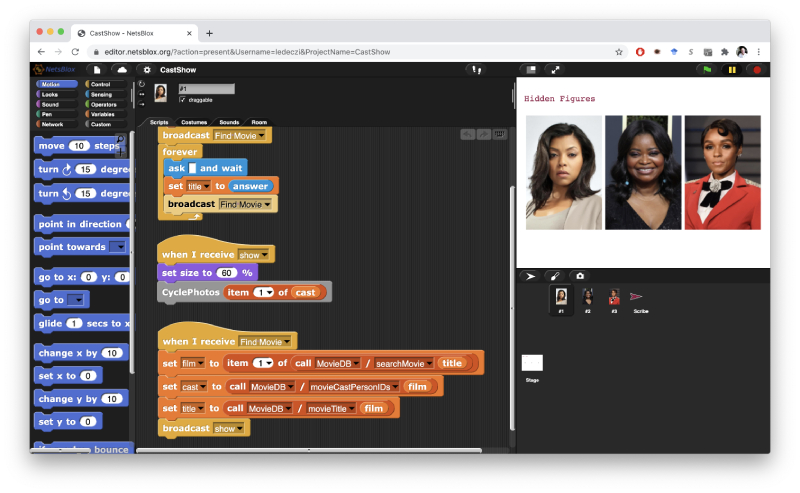This screenshot has width=800, height=493.
Task: Select the Variables block category
Action: (x=105, y=114)
